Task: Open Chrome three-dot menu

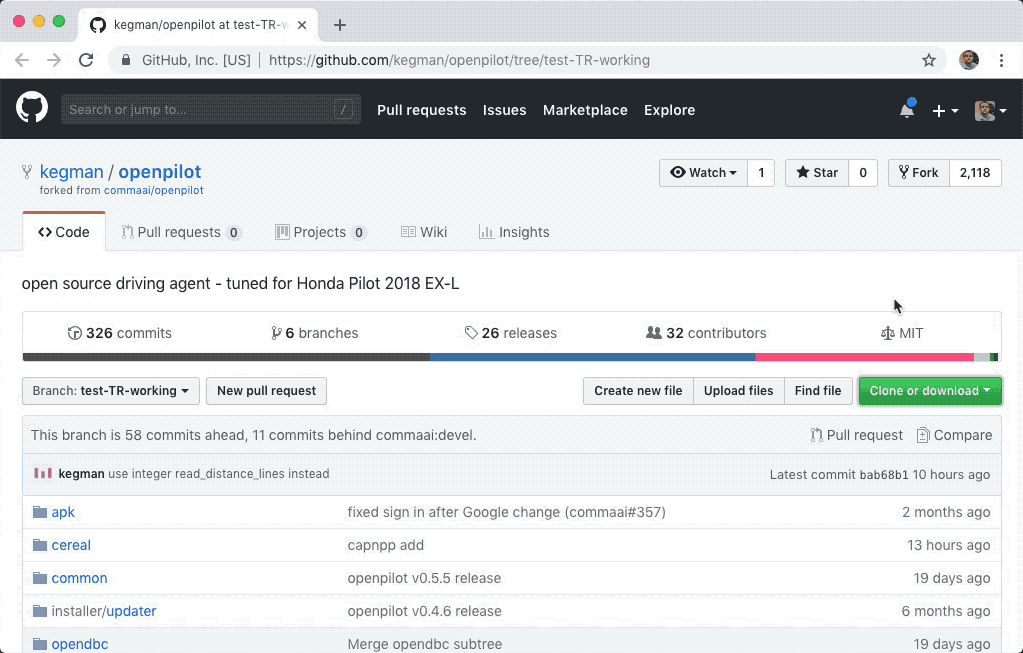Action: tap(1001, 60)
